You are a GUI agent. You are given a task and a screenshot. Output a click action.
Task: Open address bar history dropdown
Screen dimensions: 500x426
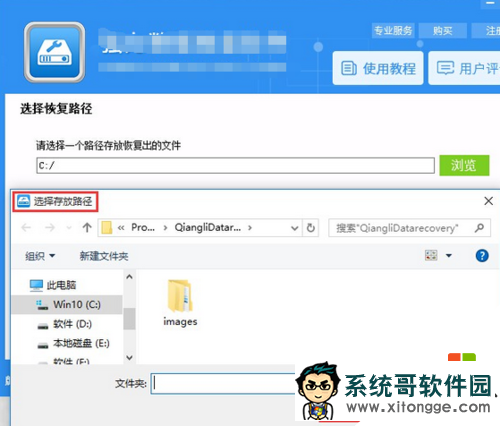(294, 228)
